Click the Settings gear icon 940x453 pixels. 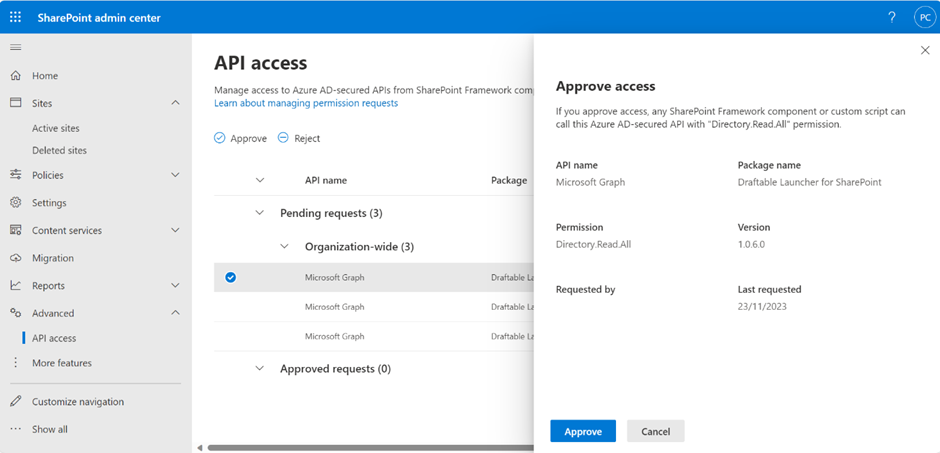pos(16,203)
